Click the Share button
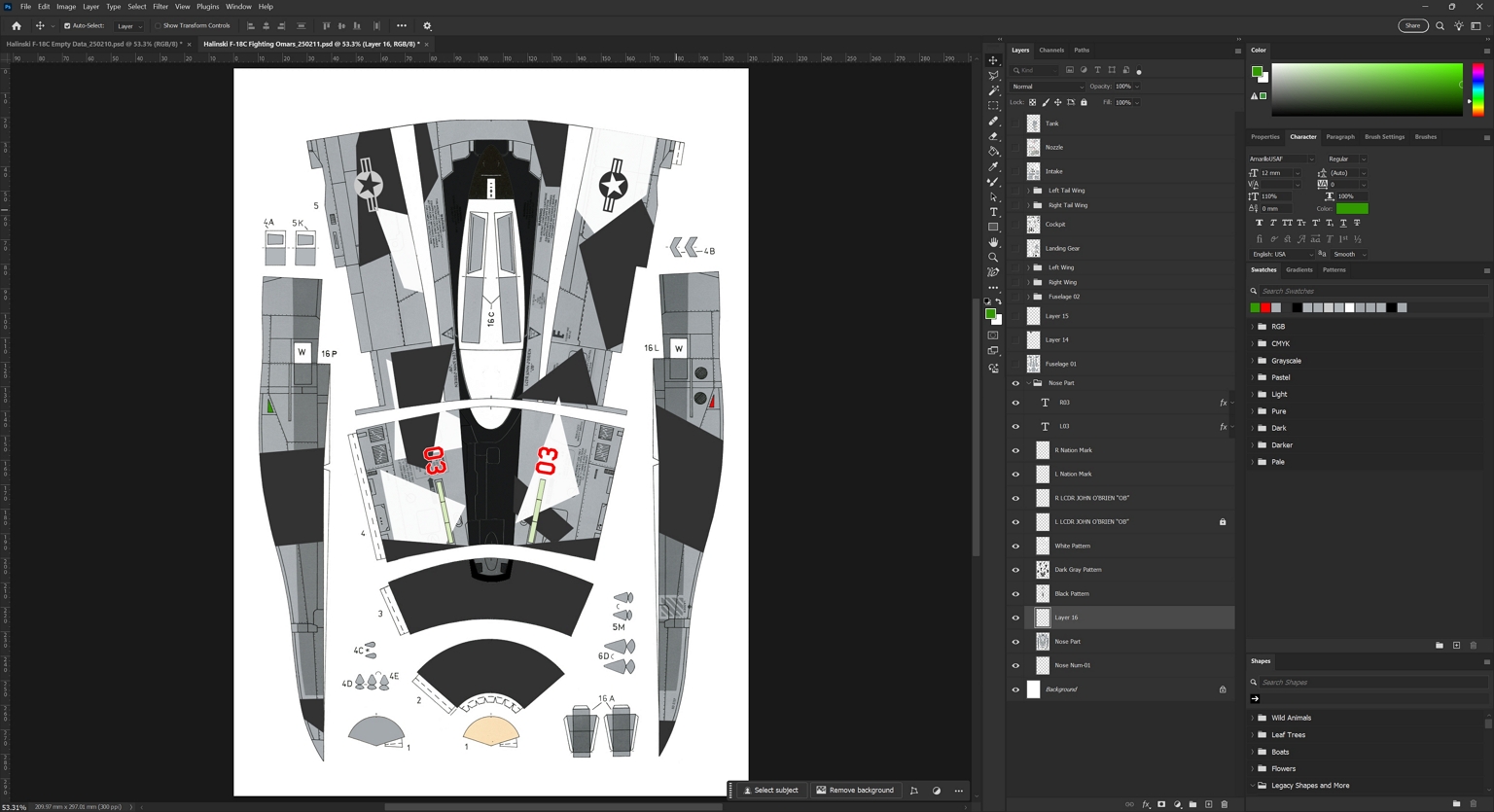1494x812 pixels. pyautogui.click(x=1412, y=26)
